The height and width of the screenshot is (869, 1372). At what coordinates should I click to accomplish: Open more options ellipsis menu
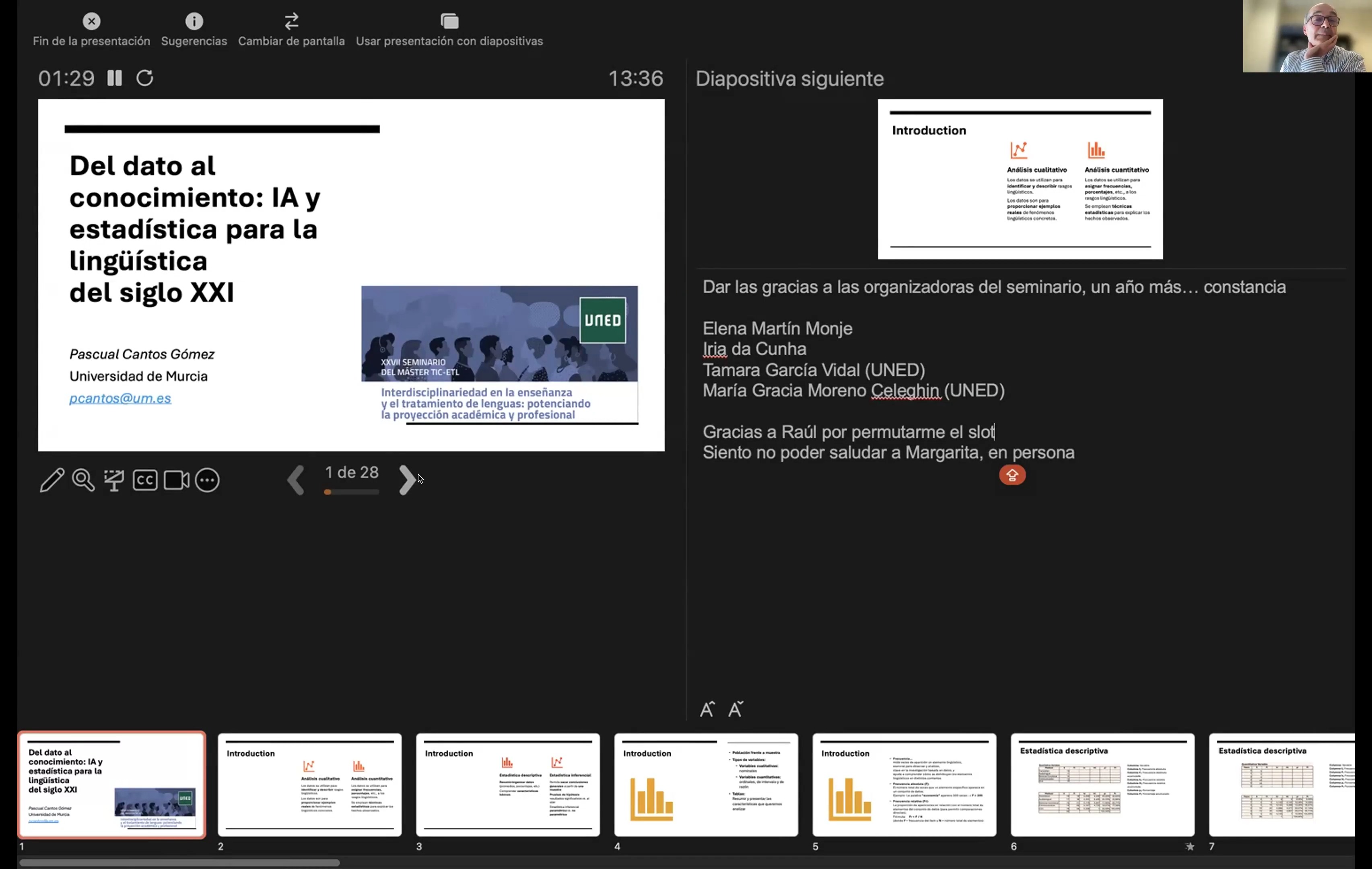point(207,480)
